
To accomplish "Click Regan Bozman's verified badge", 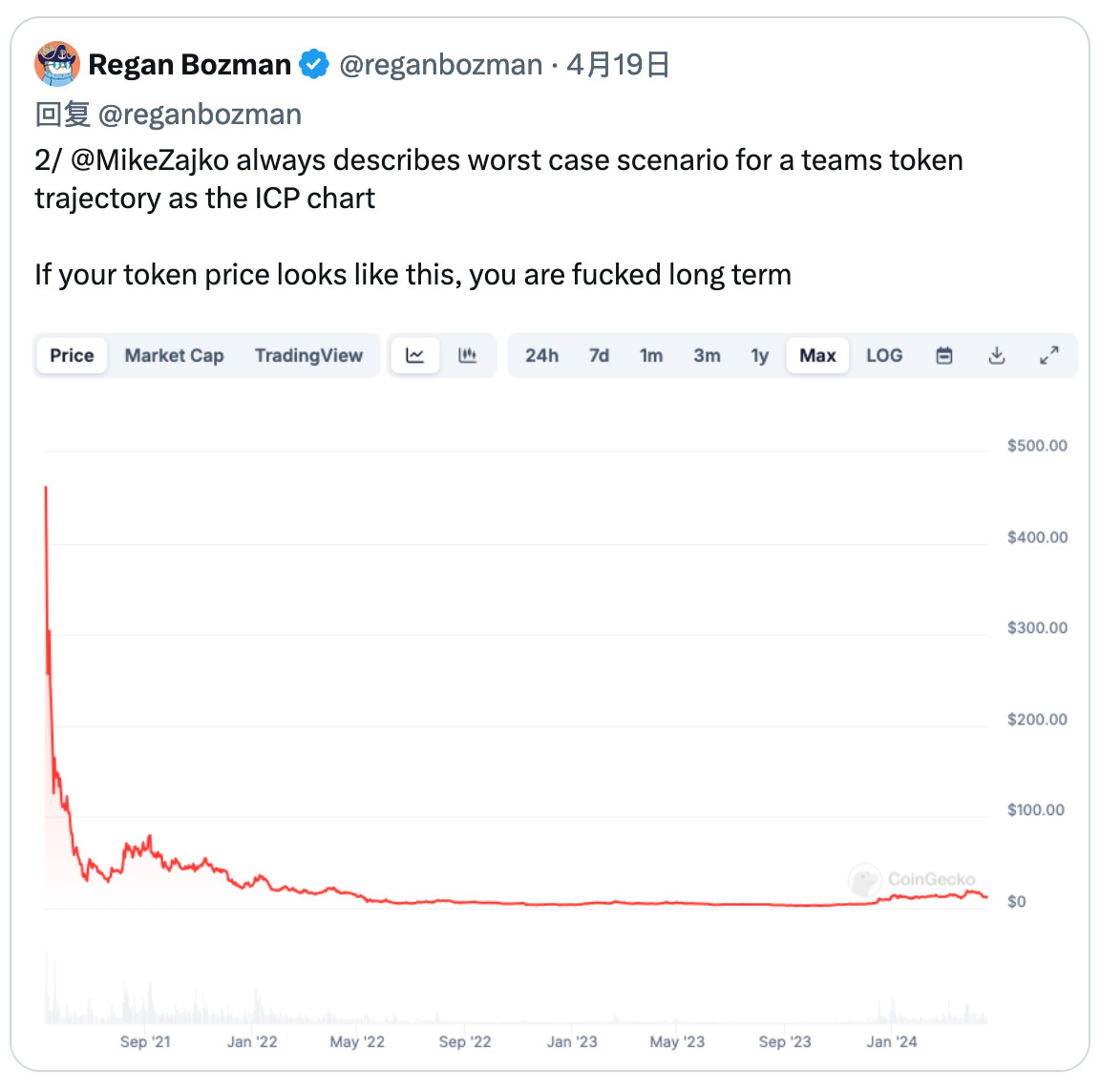I will pyautogui.click(x=314, y=63).
